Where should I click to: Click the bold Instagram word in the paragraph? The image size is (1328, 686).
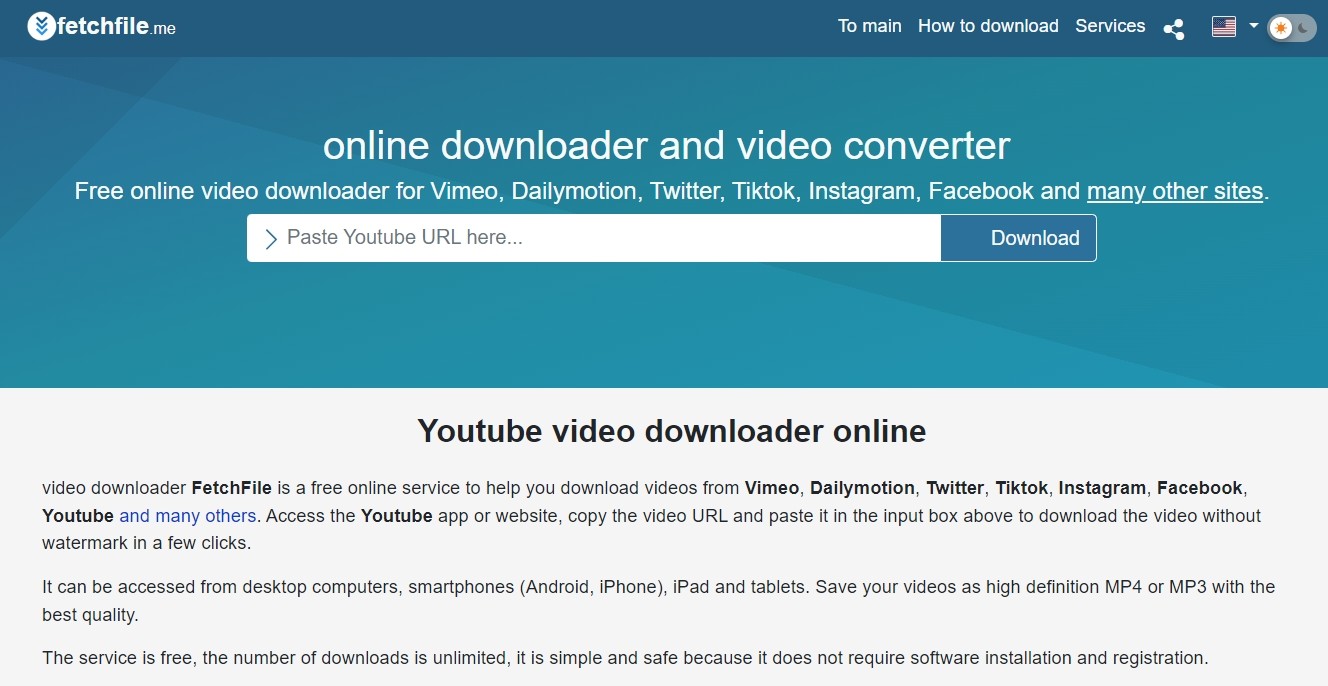click(1102, 488)
